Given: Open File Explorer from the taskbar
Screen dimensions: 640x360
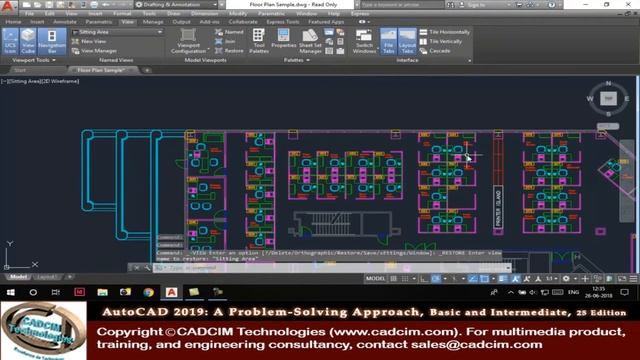Looking at the screenshot, I should pyautogui.click(x=102, y=292).
